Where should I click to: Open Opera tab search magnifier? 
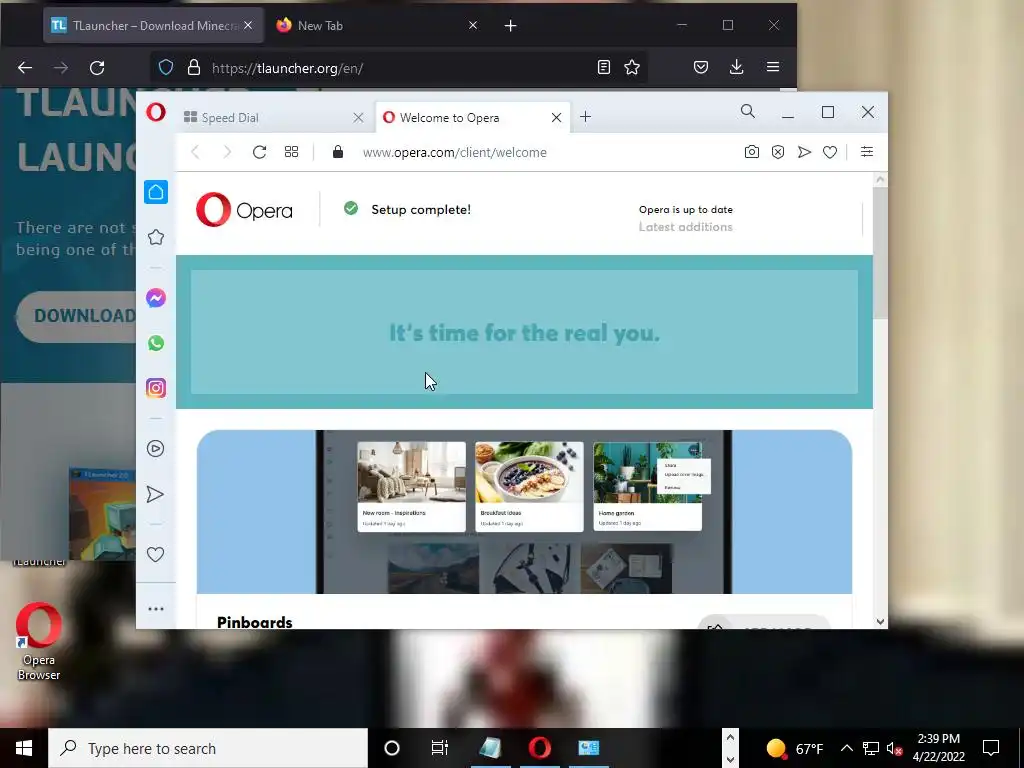(748, 112)
